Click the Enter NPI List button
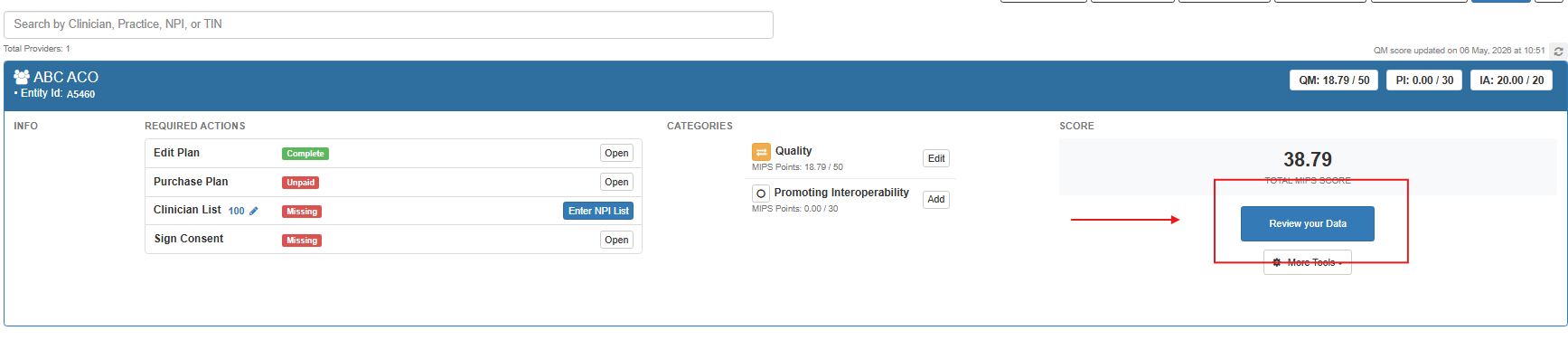 tap(598, 211)
